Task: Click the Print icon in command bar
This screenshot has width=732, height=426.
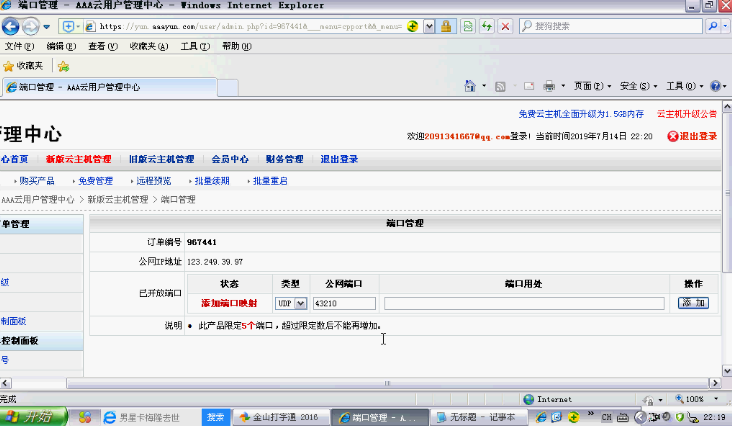Action: [x=549, y=86]
